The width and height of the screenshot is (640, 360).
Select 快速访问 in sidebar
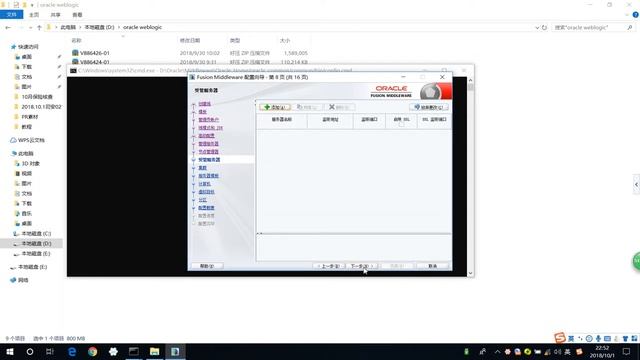pyautogui.click(x=28, y=47)
